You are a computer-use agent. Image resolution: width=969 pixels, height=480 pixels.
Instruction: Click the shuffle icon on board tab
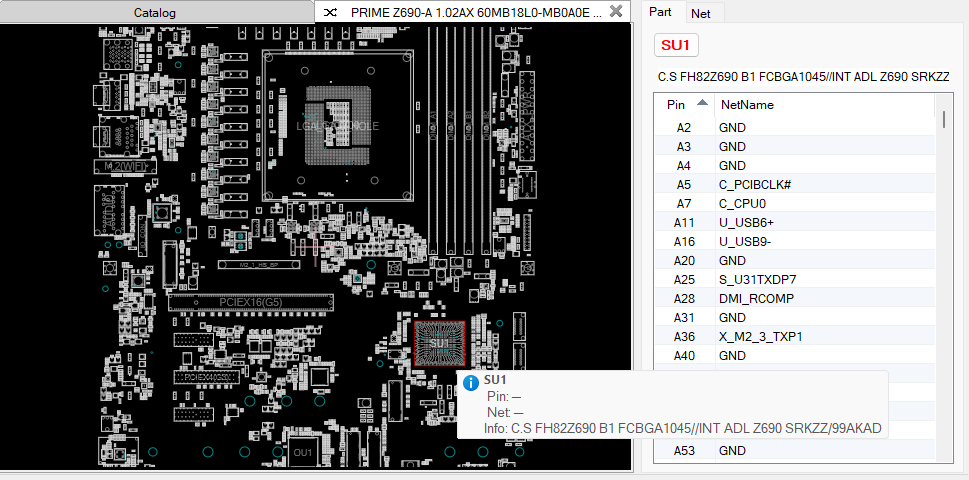[x=331, y=12]
